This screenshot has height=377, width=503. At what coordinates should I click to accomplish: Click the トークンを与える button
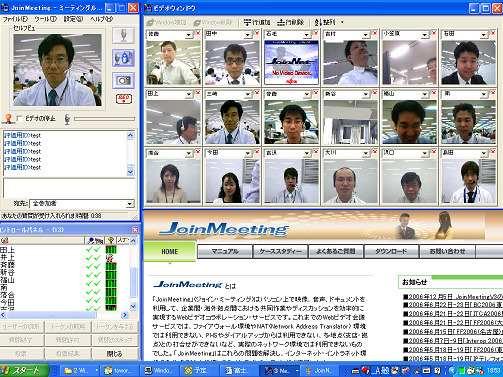(115, 327)
